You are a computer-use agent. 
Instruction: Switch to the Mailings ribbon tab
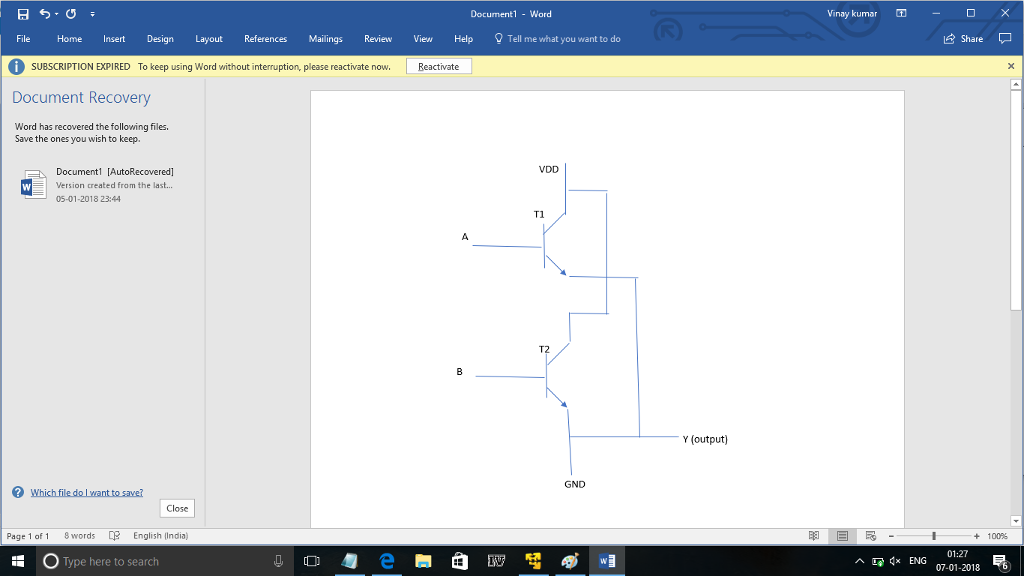[x=325, y=38]
